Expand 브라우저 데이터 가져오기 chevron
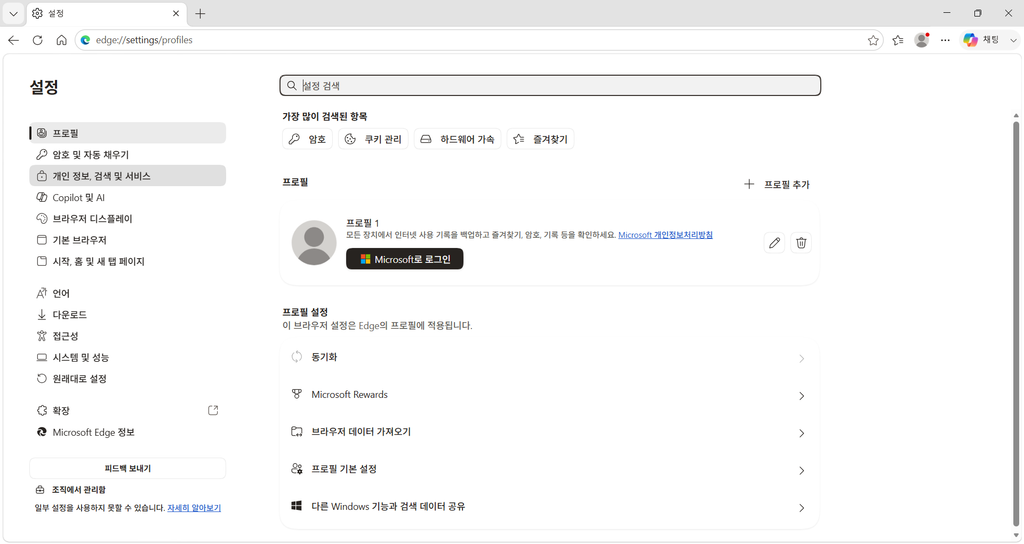Screen dimensions: 1024x544 (x=801, y=433)
